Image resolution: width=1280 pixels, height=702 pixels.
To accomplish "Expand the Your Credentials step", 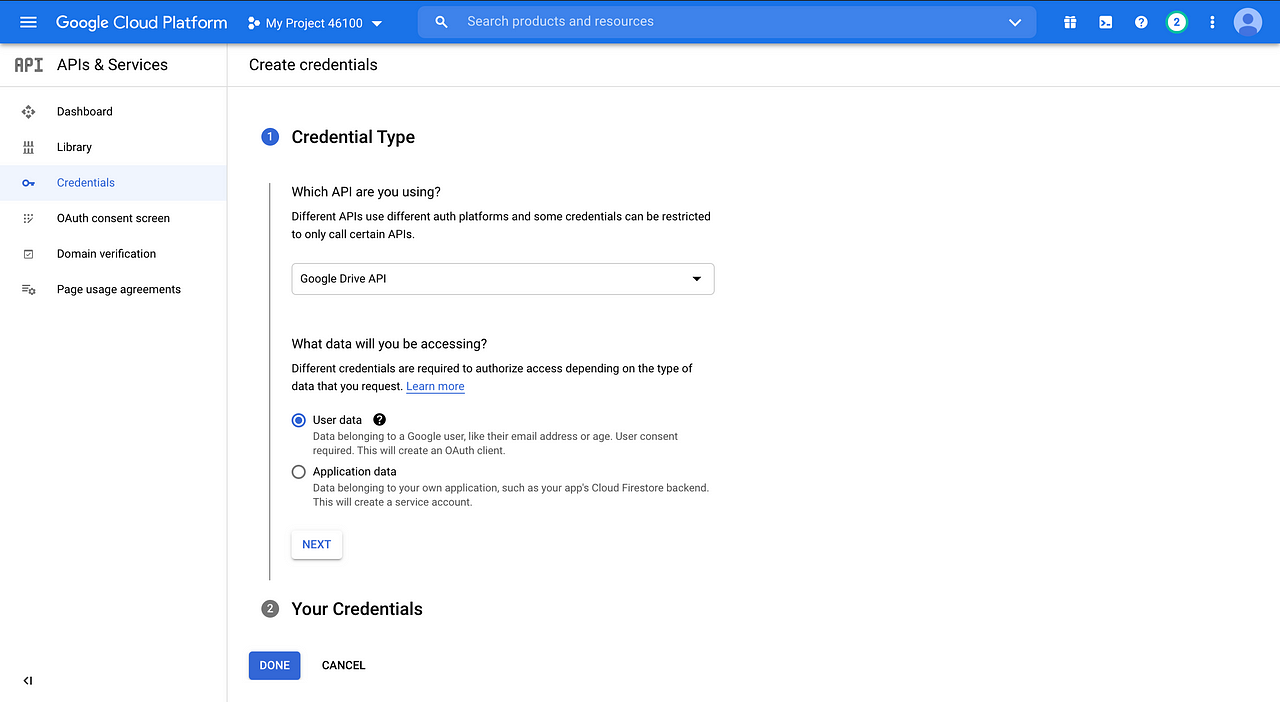I will click(x=357, y=609).
